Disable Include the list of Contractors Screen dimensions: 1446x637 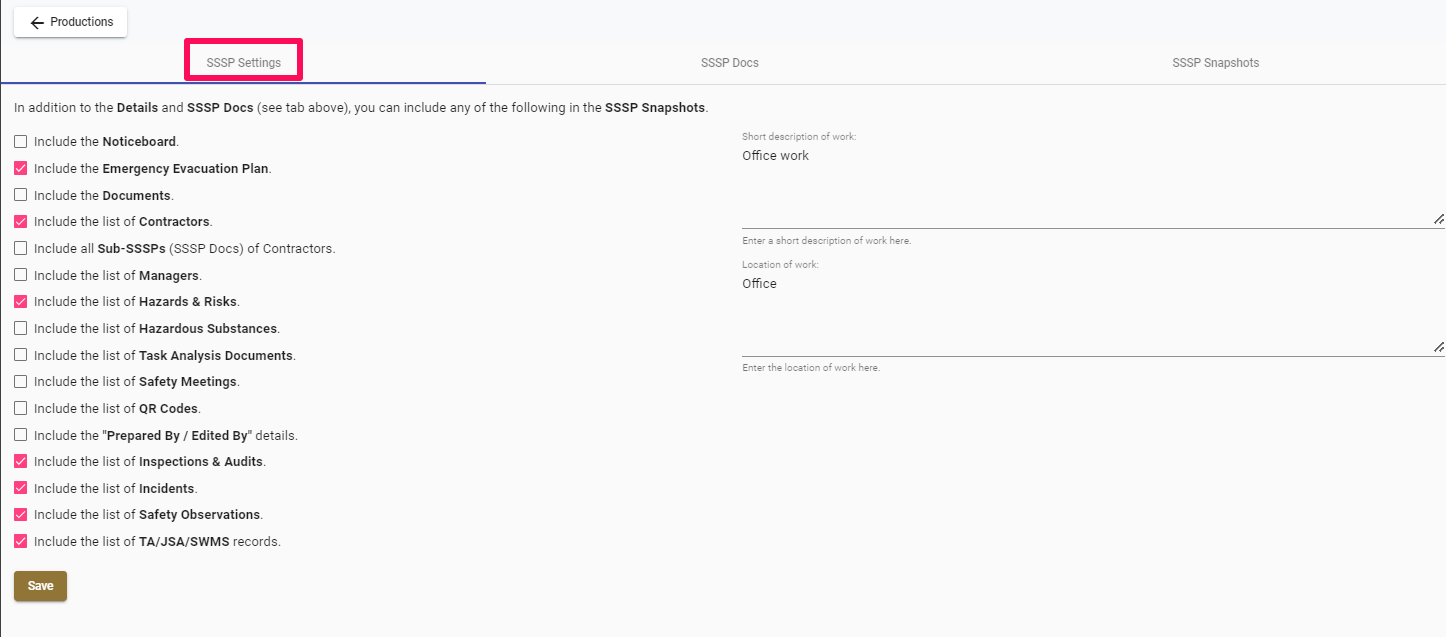(20, 221)
